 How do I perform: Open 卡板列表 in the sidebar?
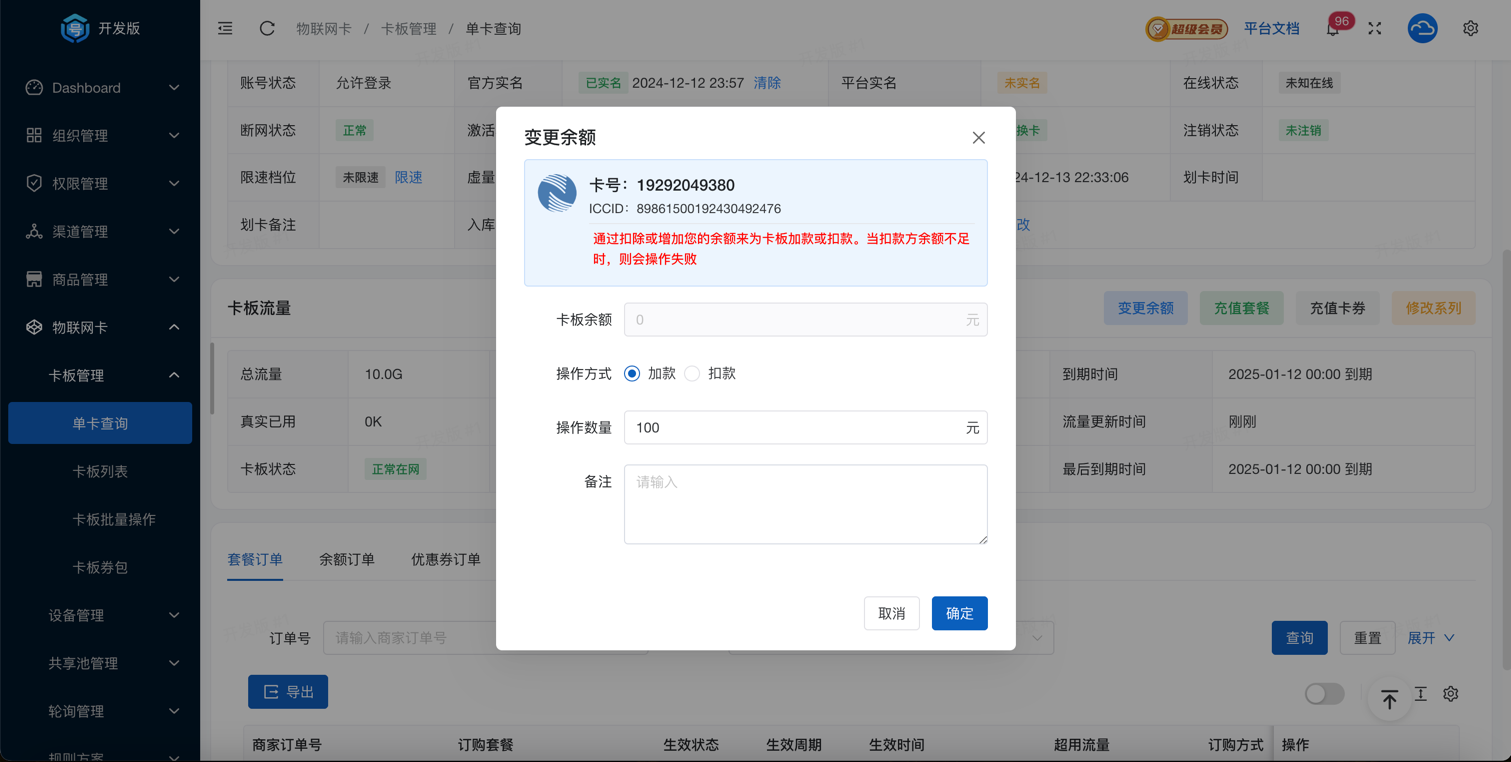[x=100, y=471]
